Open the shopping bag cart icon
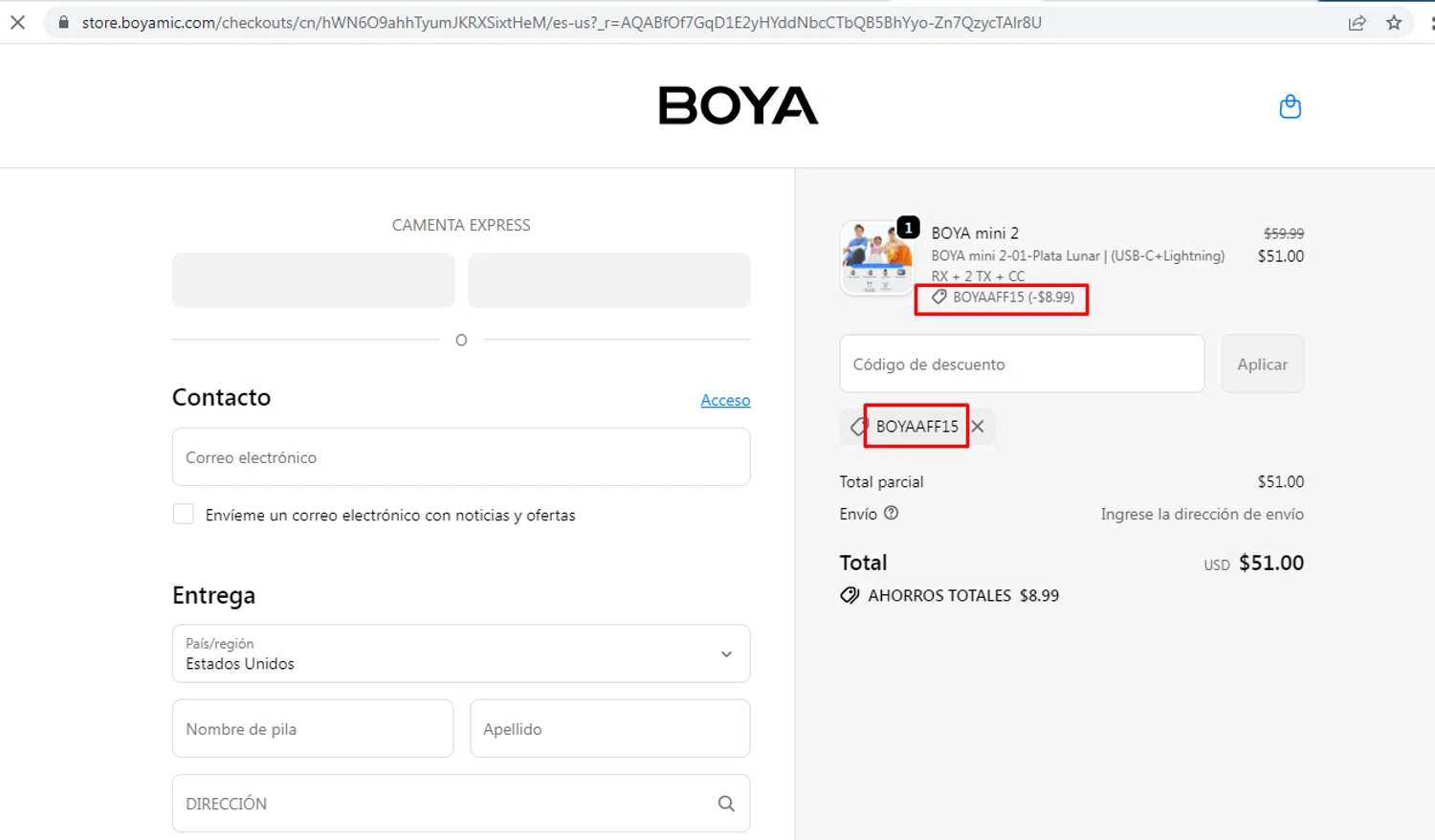This screenshot has width=1435, height=840. pyautogui.click(x=1290, y=106)
